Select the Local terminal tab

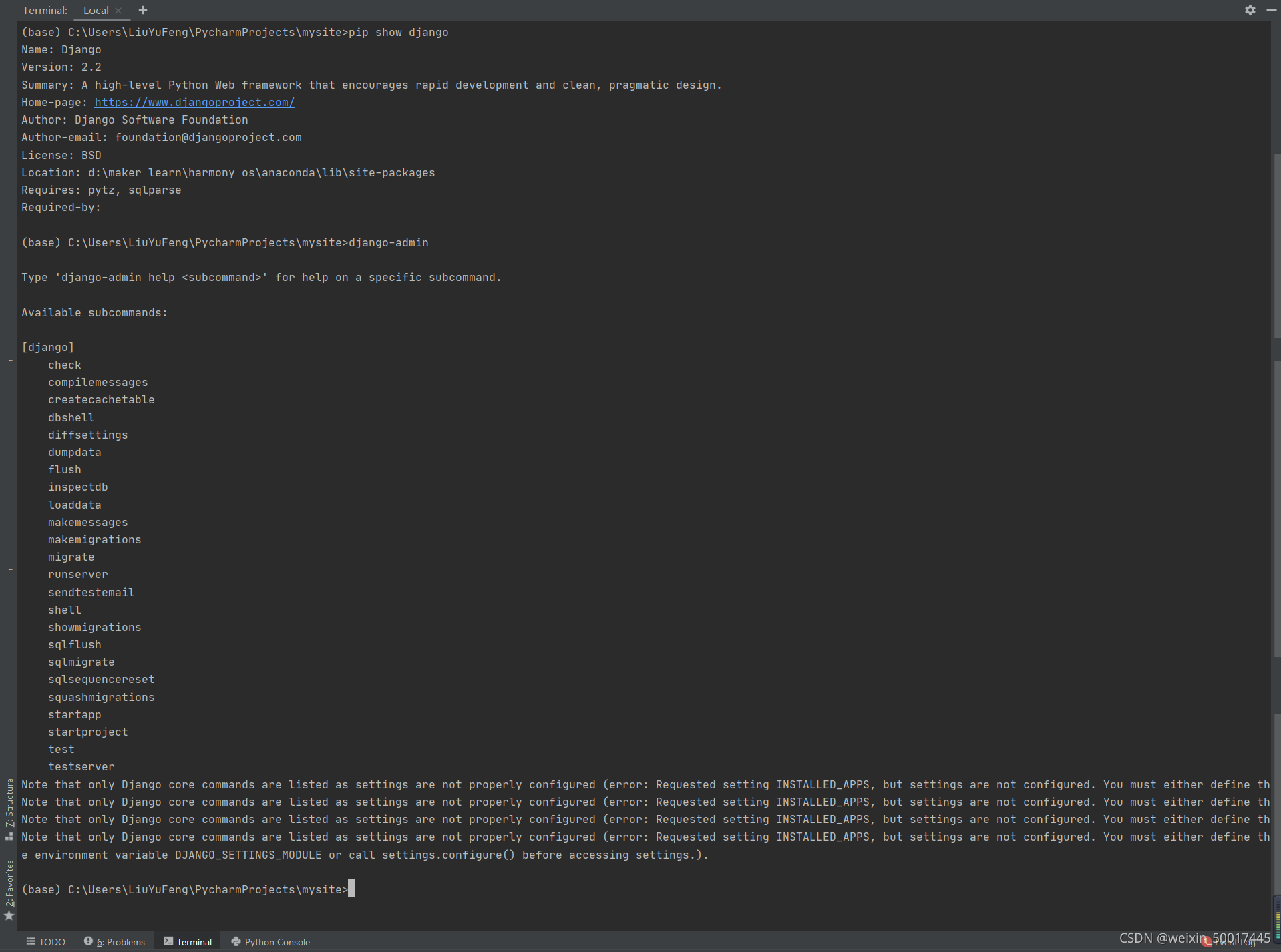[x=96, y=11]
